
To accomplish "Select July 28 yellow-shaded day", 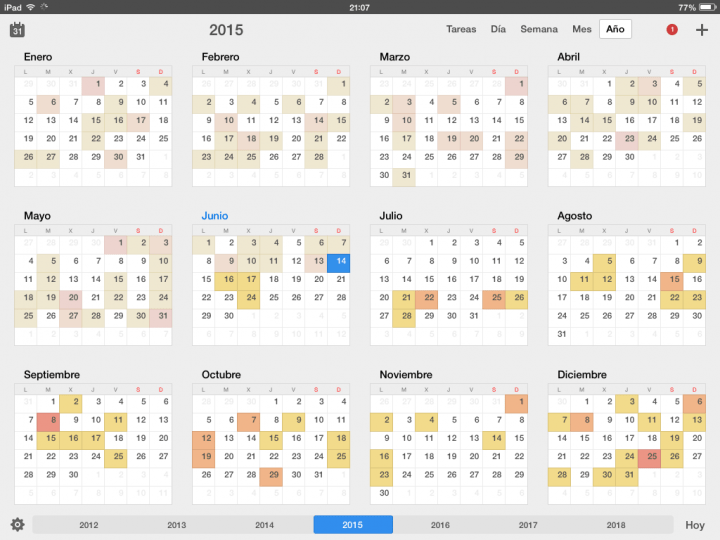I will 404,318.
